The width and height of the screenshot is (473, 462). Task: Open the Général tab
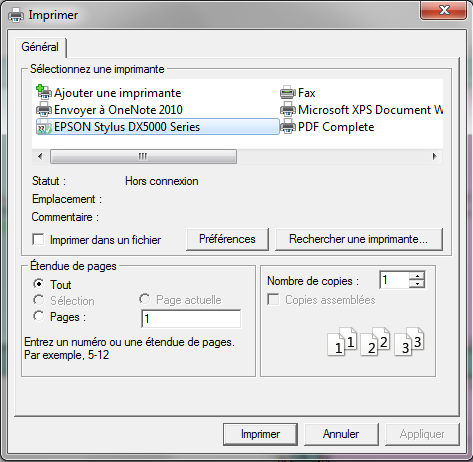(40, 47)
